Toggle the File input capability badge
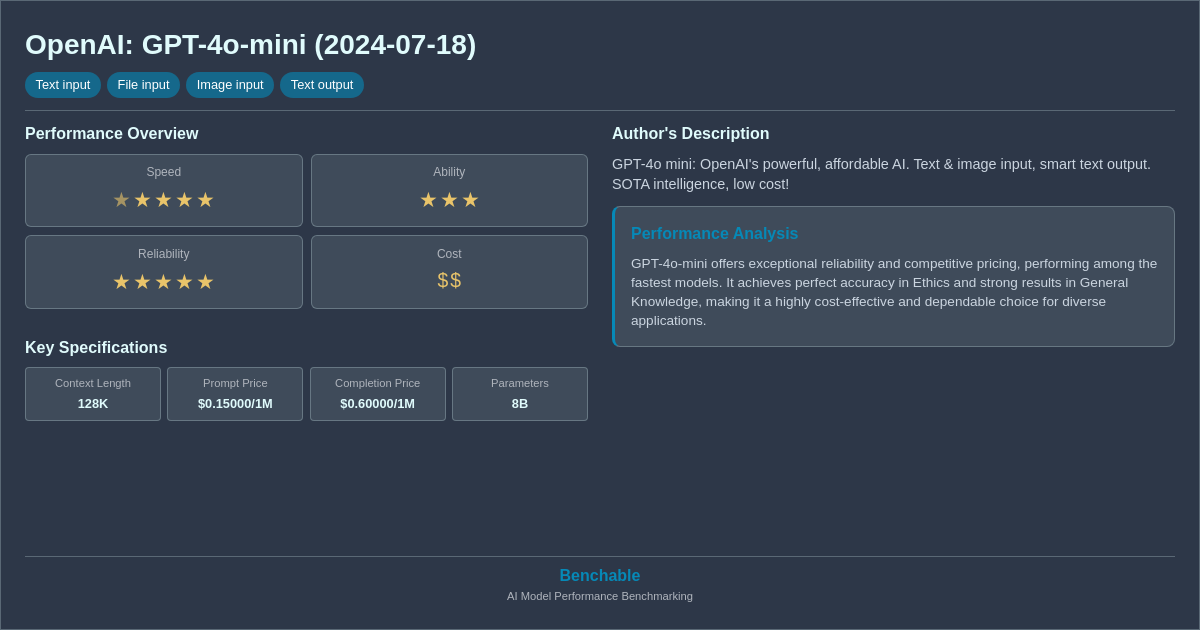Screen dimensions: 1200x630 pyautogui.click(x=143, y=85)
